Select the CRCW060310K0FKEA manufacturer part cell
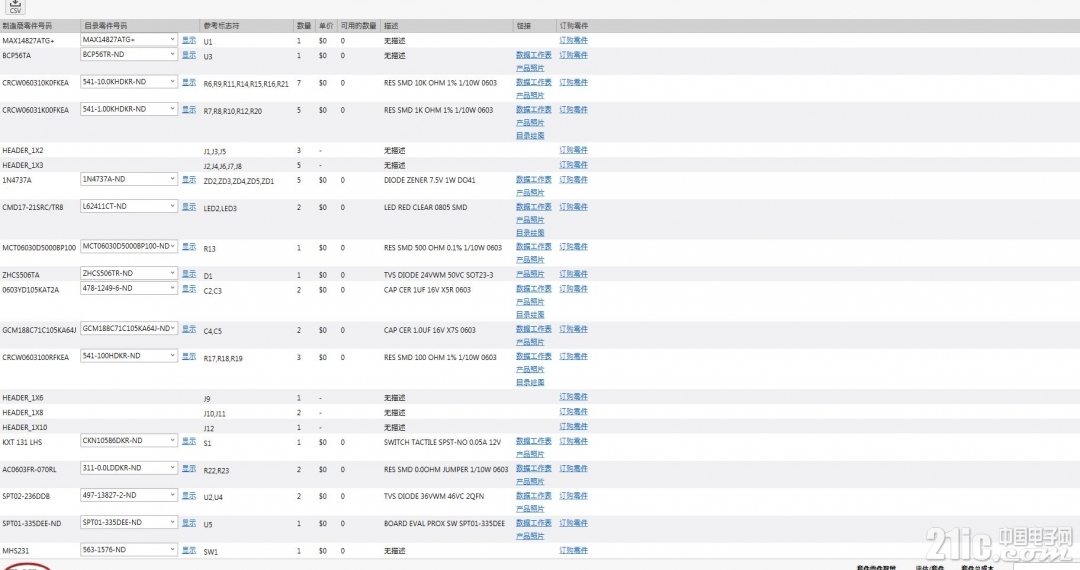Screen dimensions: 1080x570 pos(36,83)
